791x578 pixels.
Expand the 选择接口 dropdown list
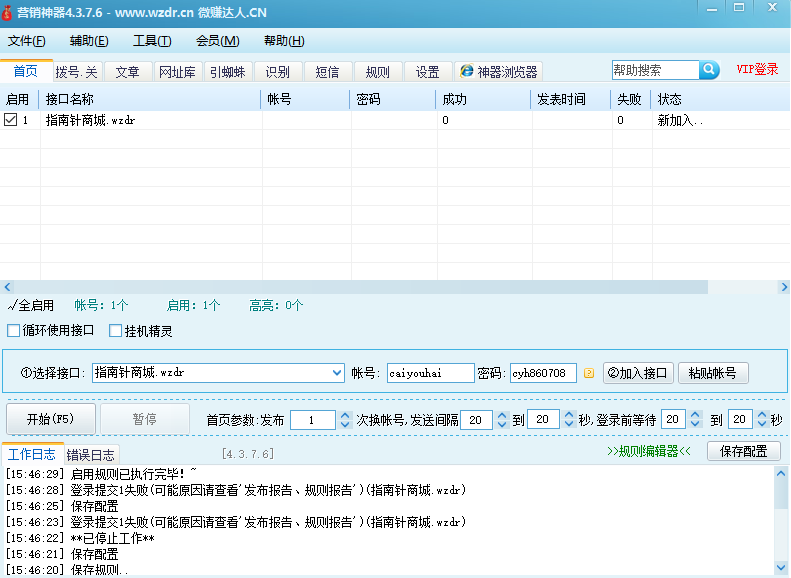pyautogui.click(x=336, y=373)
